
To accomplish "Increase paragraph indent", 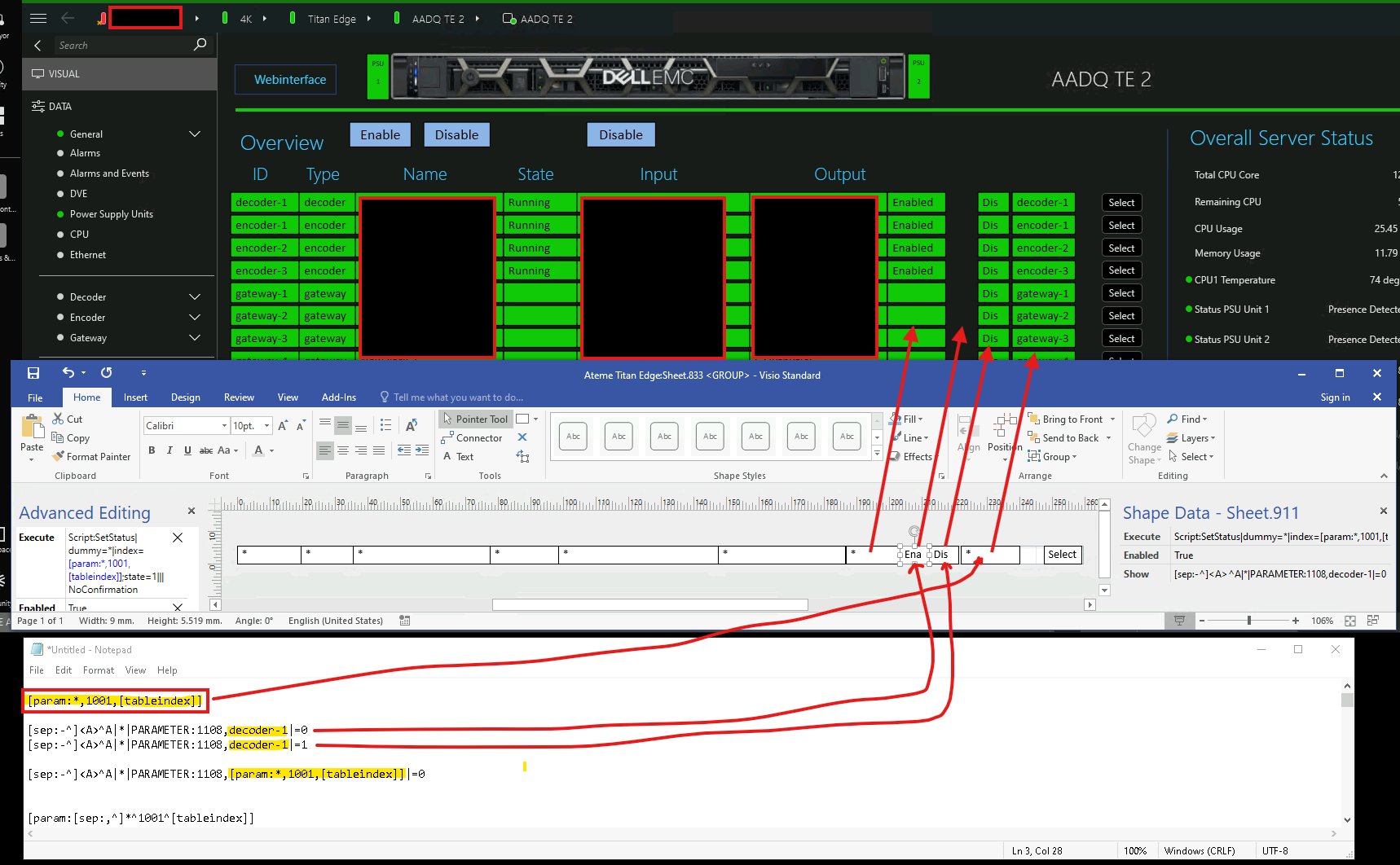I will click(422, 450).
